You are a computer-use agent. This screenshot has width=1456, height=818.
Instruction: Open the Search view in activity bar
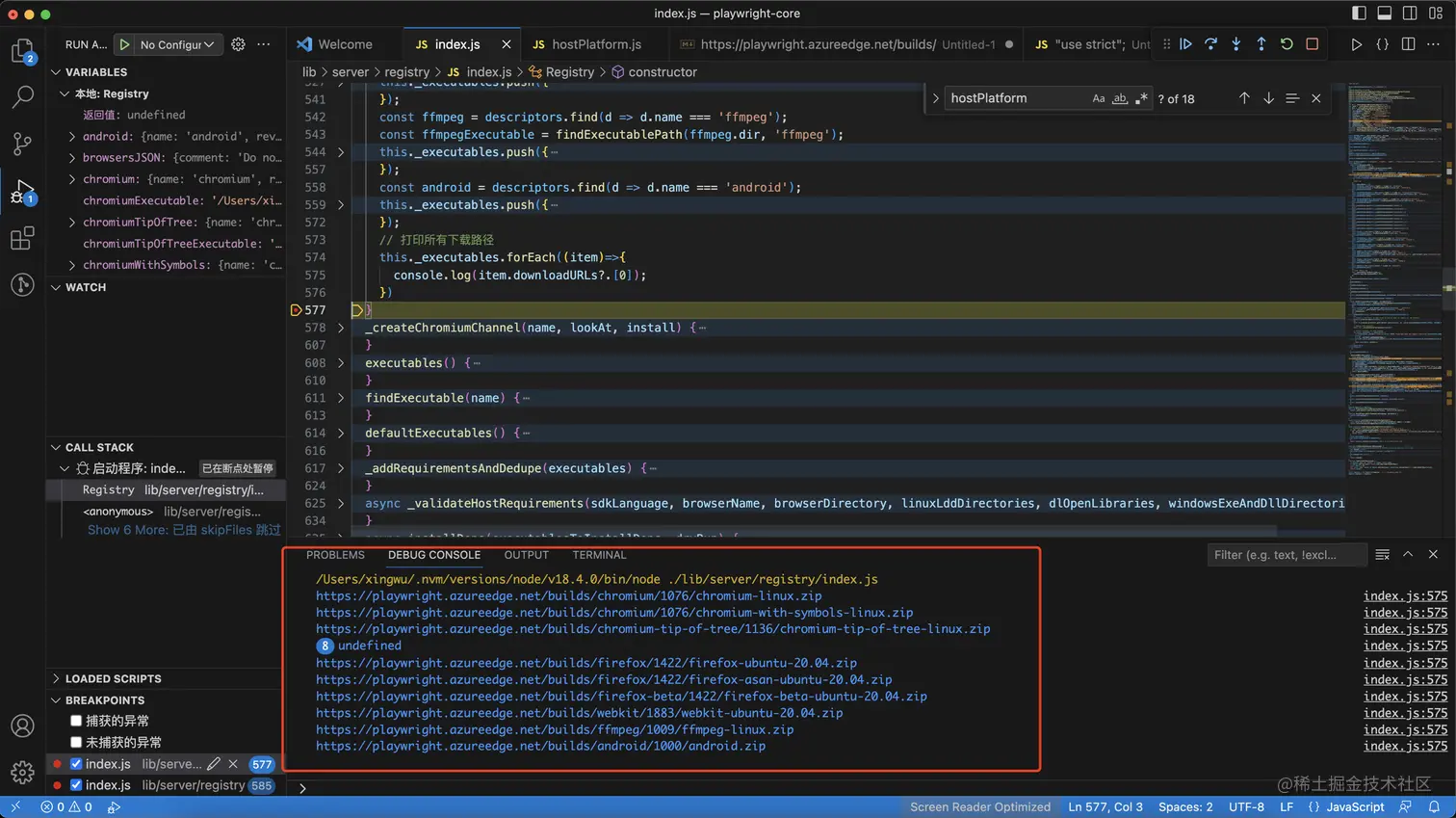tap(22, 96)
